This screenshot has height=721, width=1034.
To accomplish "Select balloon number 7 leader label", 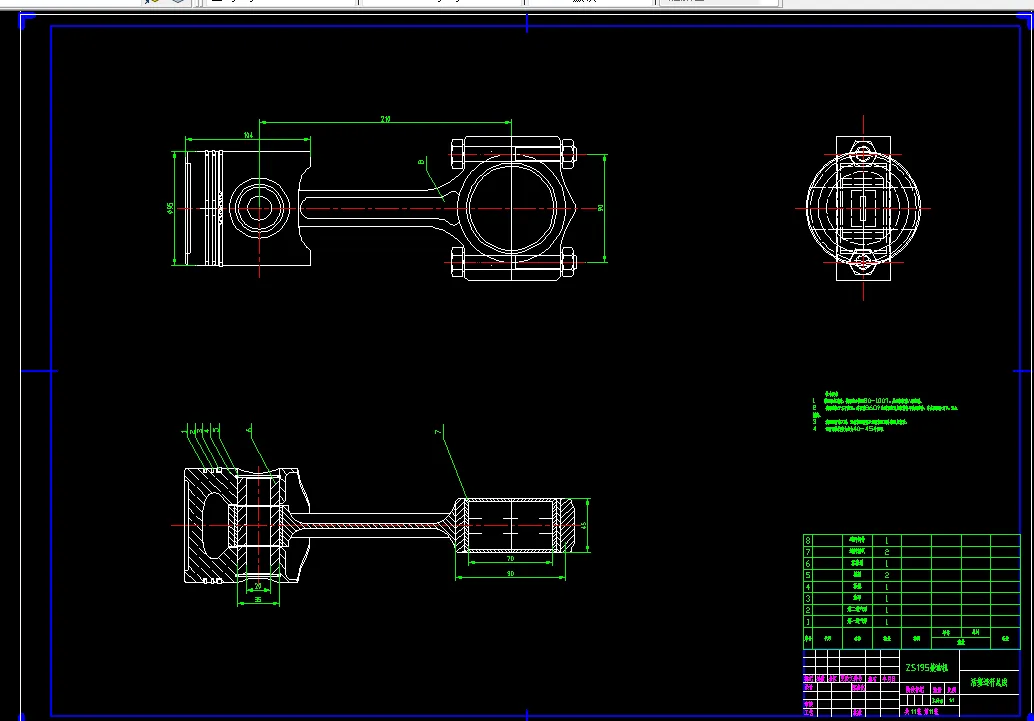I will click(438, 432).
